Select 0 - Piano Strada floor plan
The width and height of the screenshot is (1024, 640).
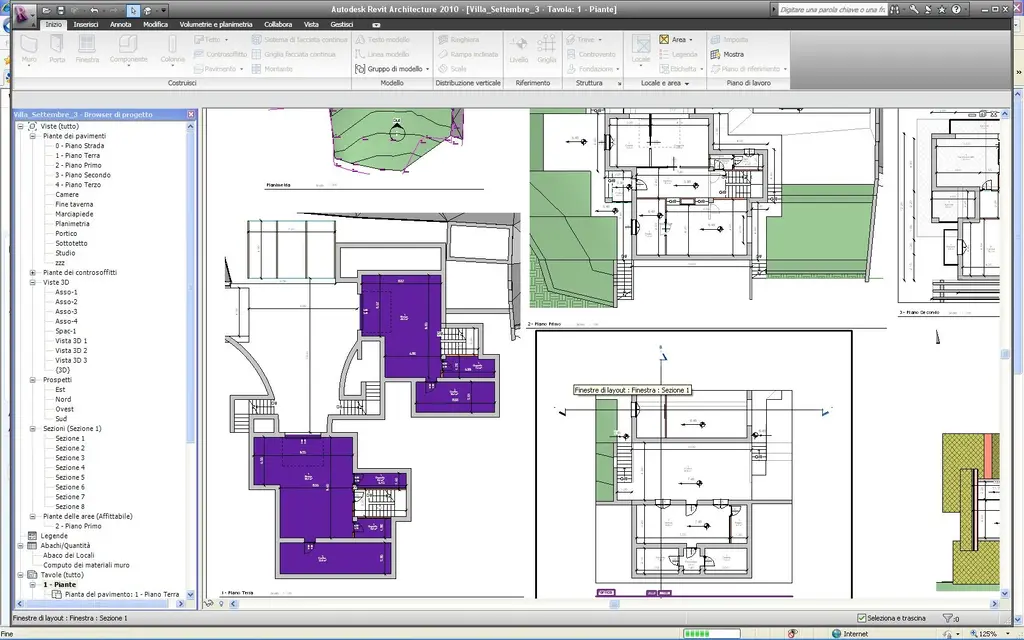click(80, 146)
